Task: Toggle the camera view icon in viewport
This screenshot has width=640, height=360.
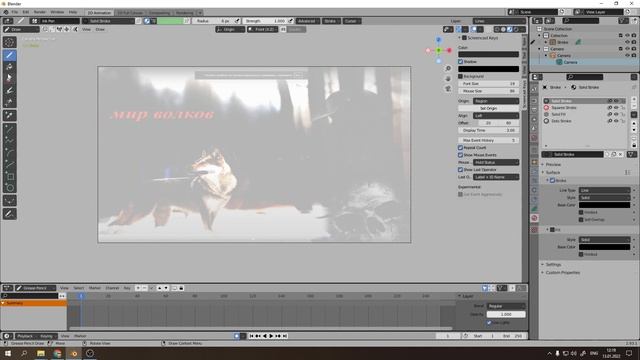Action: 448,88
